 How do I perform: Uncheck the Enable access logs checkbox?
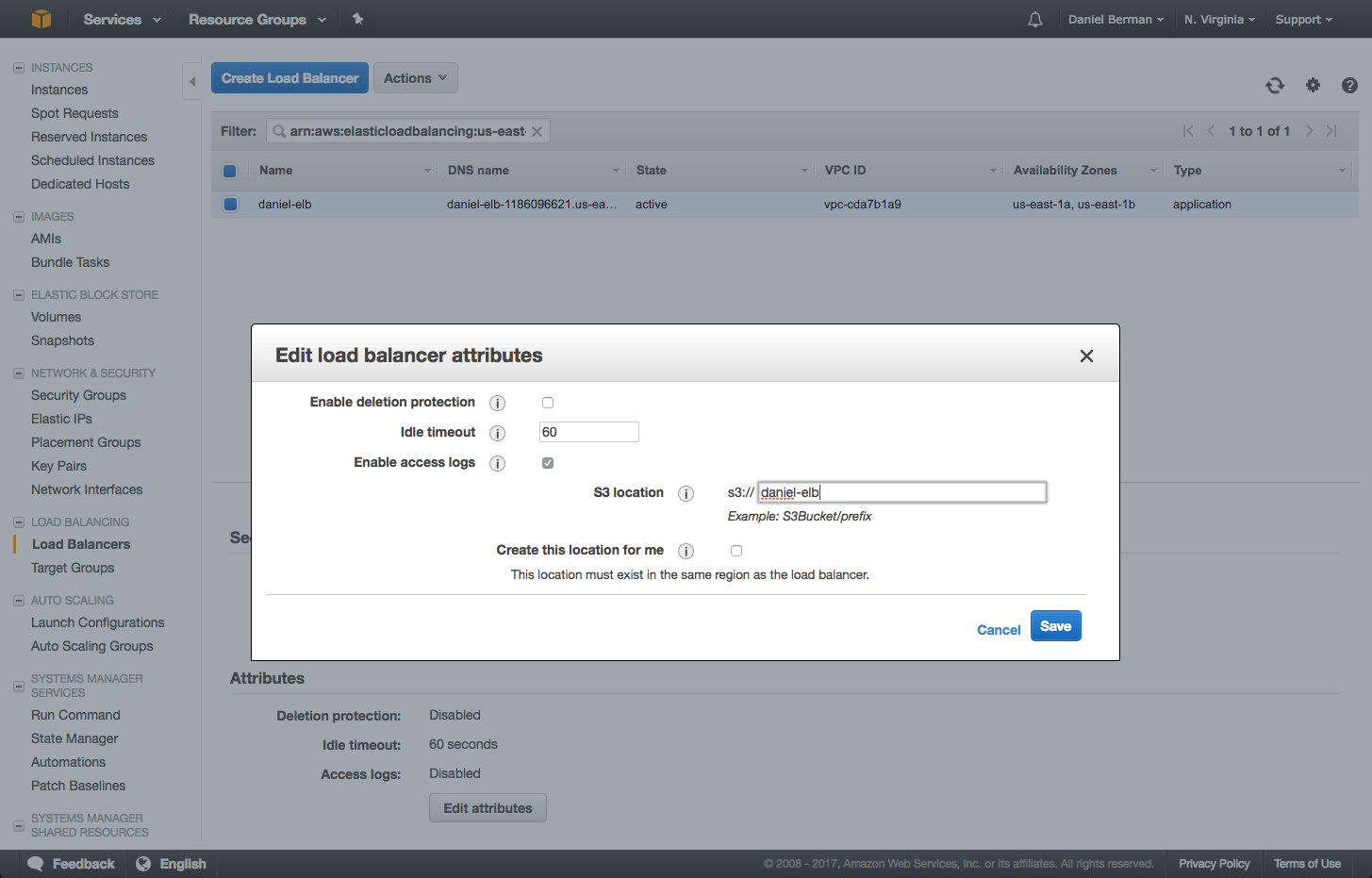click(x=548, y=462)
